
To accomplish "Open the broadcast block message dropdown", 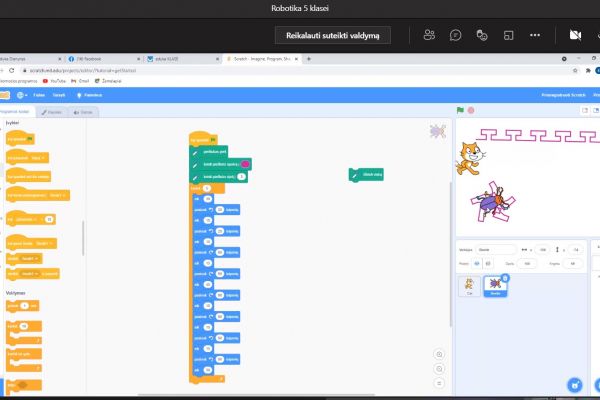I will click(x=31, y=258).
